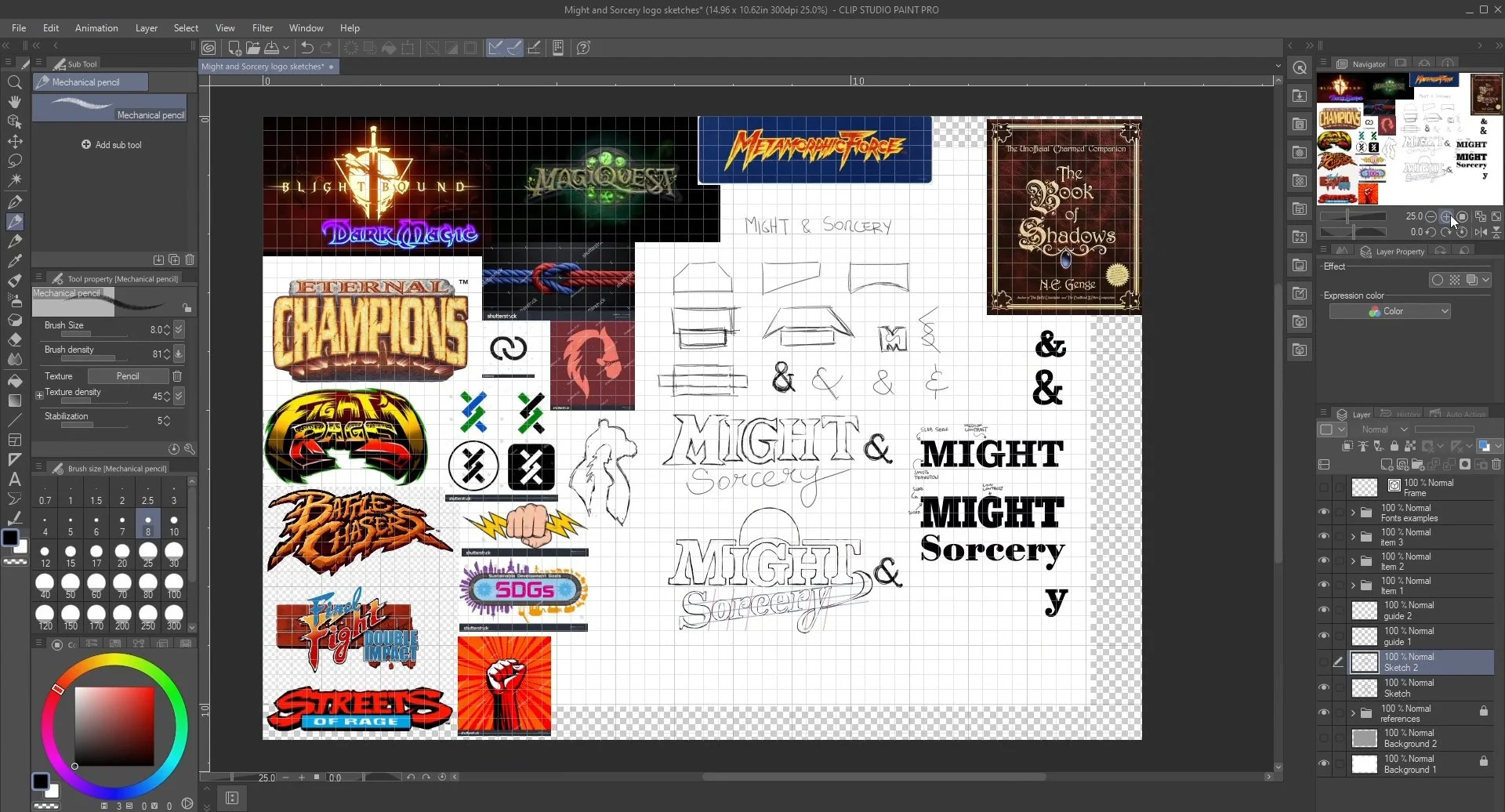Switch to the History tab

point(1403,413)
